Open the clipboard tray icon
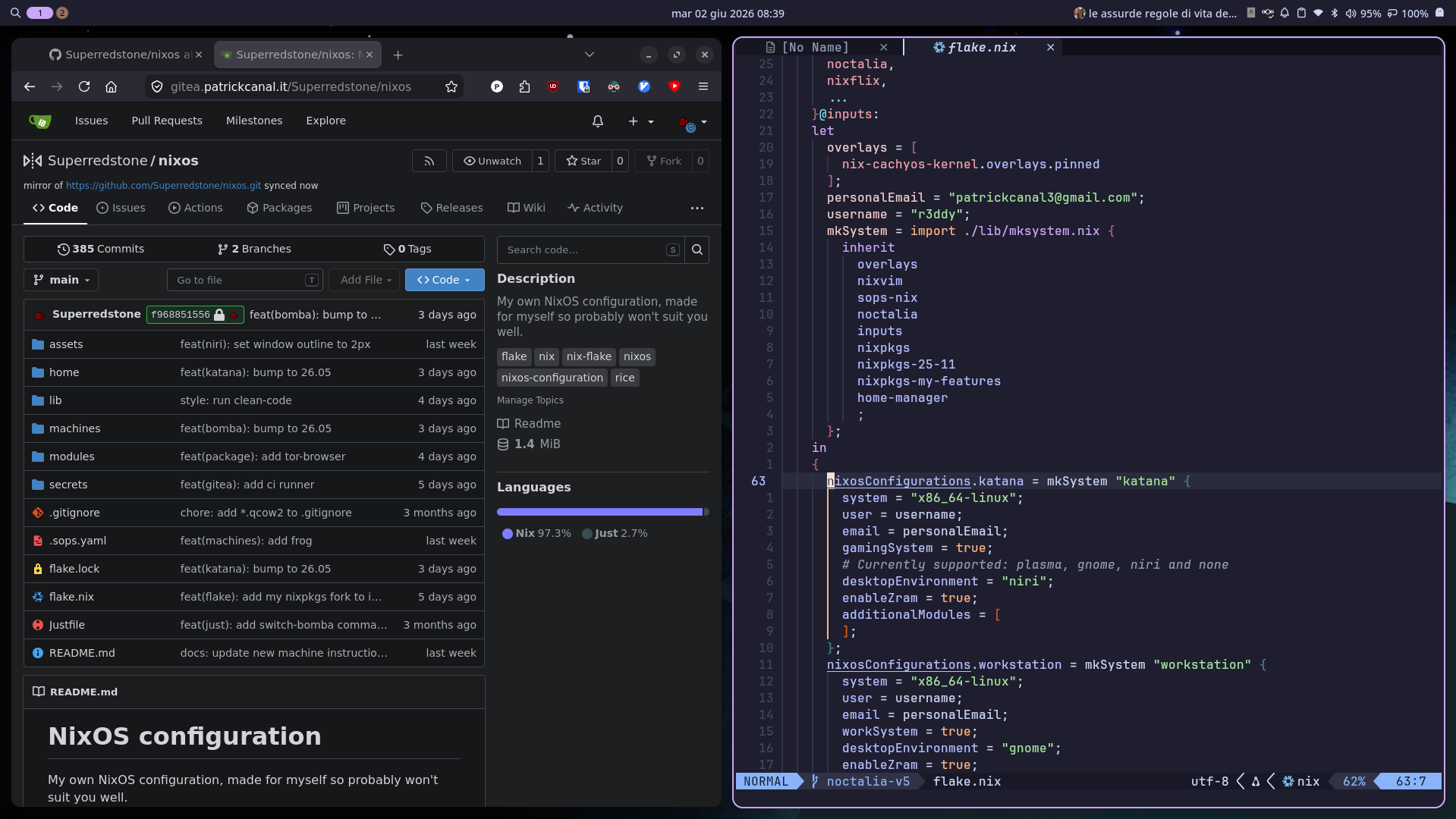This screenshot has height=819, width=1456. tap(1301, 13)
